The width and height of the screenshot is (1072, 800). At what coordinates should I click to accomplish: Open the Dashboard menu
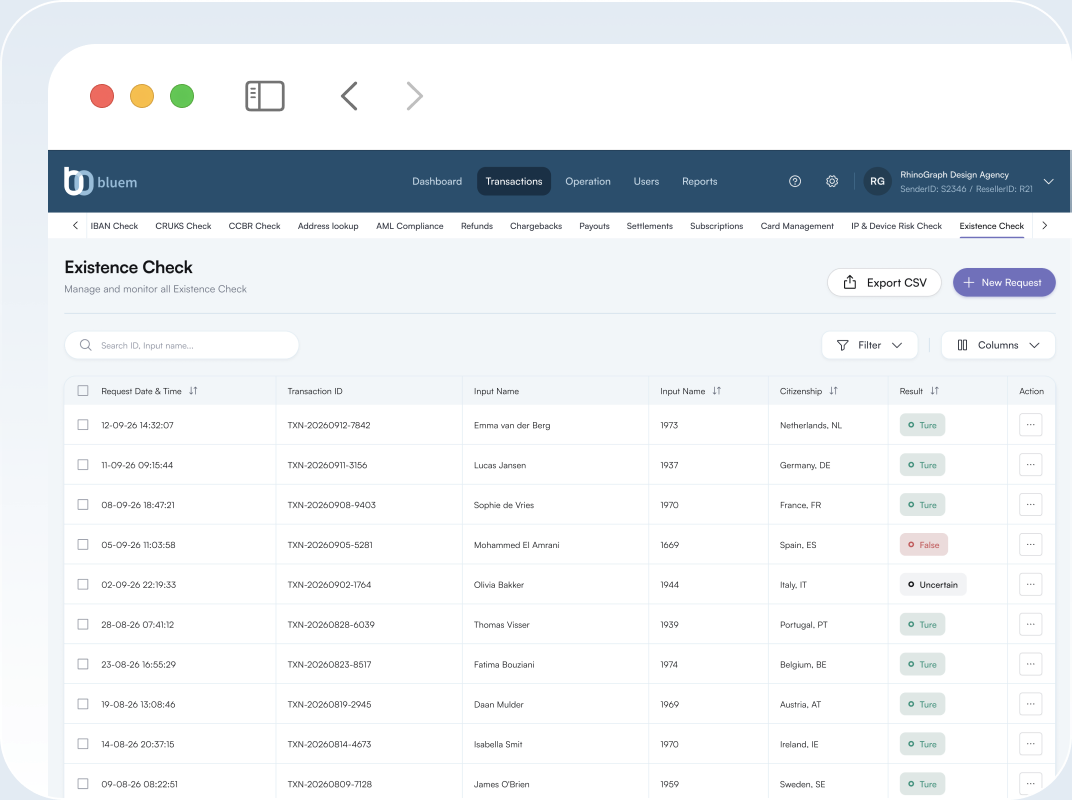437,181
